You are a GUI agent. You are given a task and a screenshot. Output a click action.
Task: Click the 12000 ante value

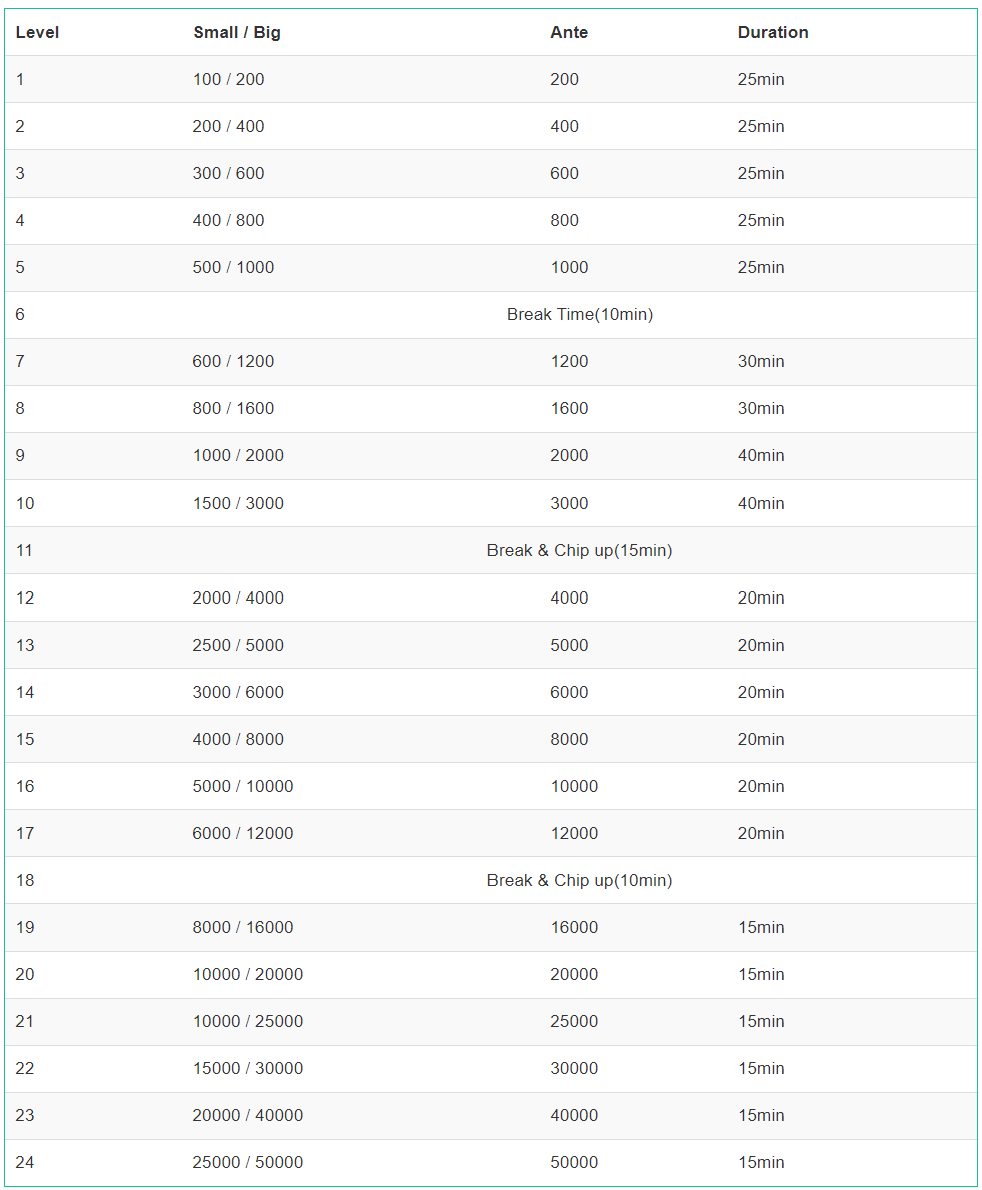pyautogui.click(x=574, y=833)
